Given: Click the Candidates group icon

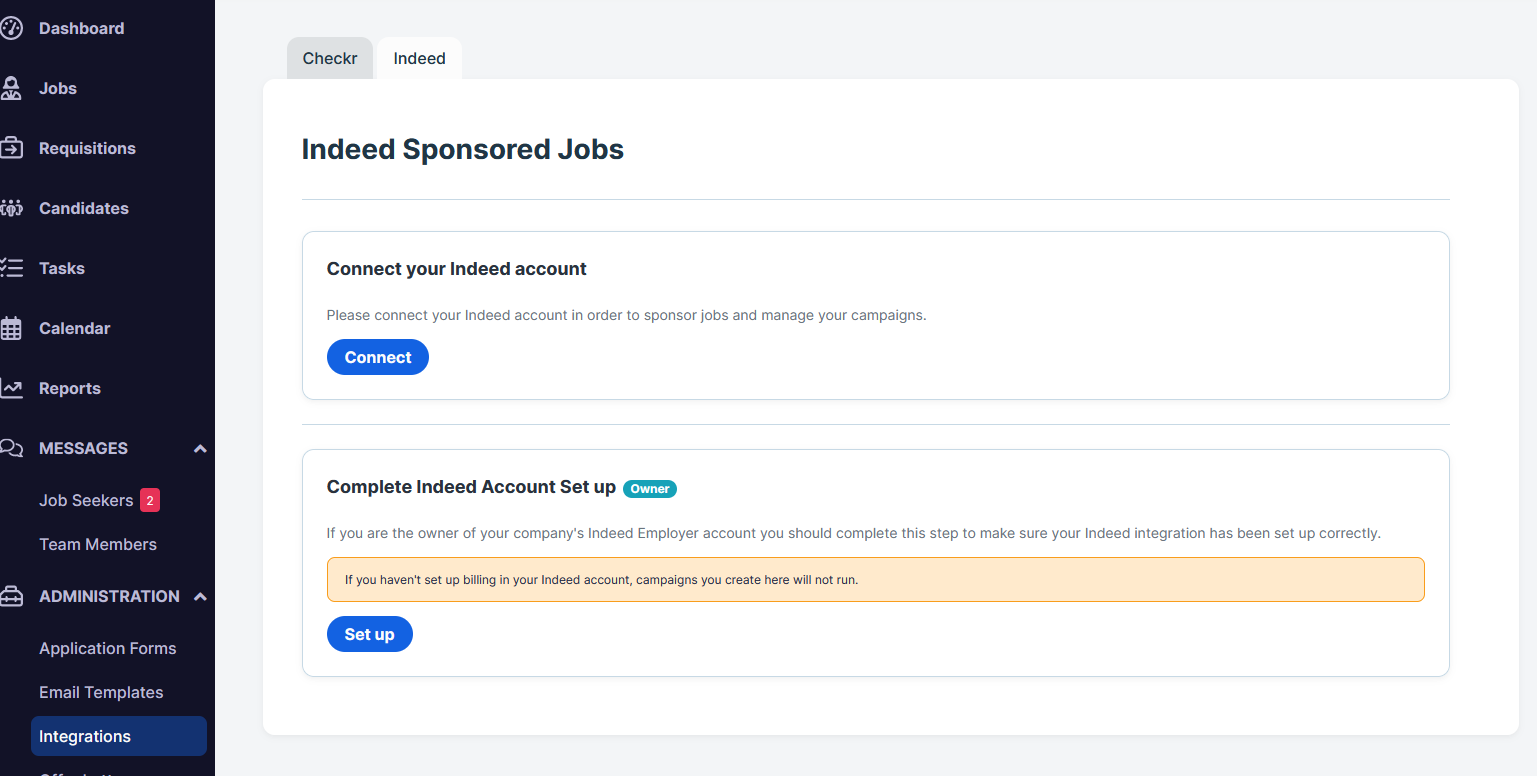Looking at the screenshot, I should (x=11, y=208).
